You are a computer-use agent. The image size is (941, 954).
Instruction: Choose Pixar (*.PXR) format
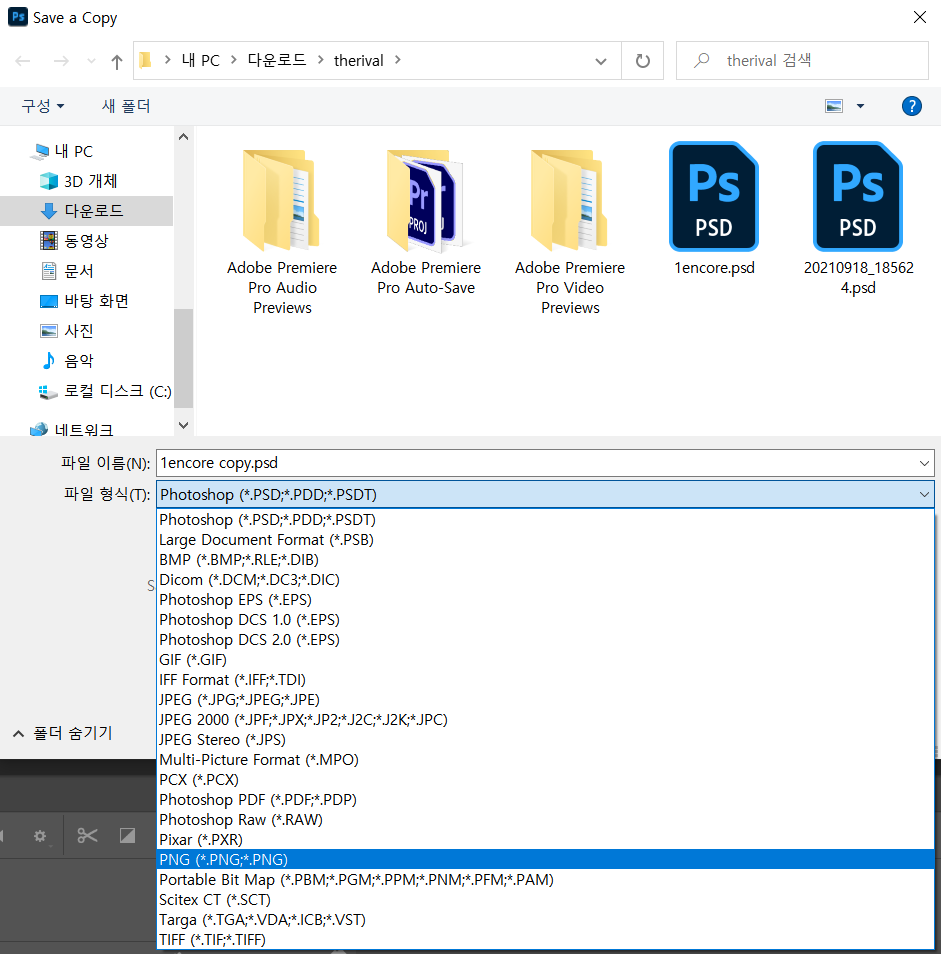[546, 840]
